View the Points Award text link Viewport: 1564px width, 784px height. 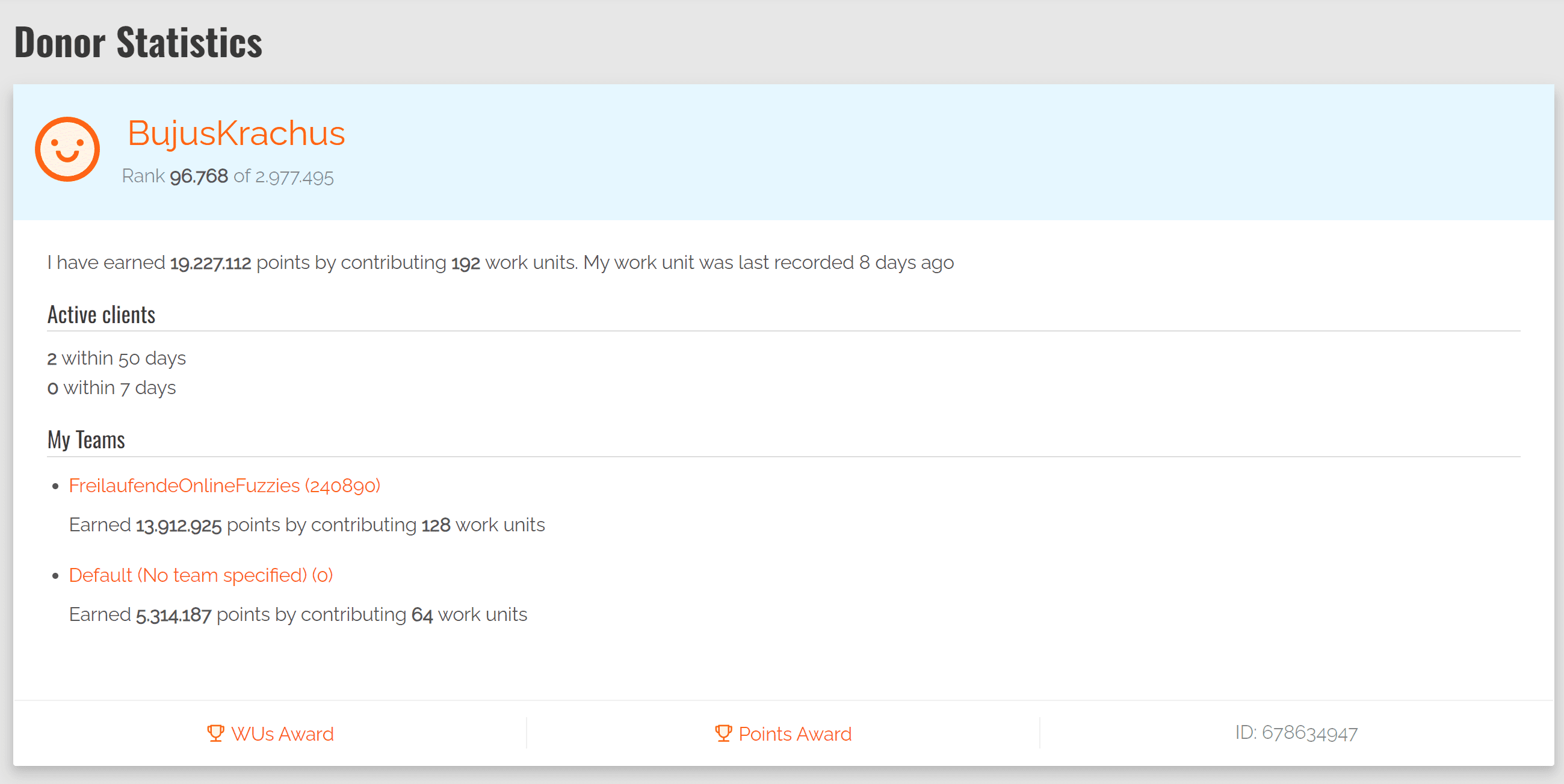point(795,733)
